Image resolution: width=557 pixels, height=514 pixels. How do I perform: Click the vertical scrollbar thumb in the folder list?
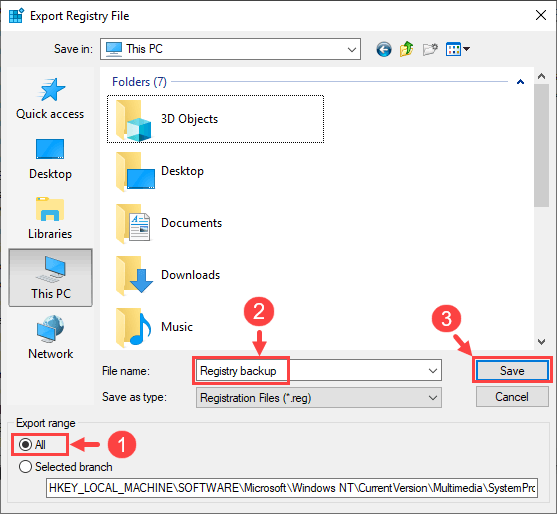tap(541, 145)
